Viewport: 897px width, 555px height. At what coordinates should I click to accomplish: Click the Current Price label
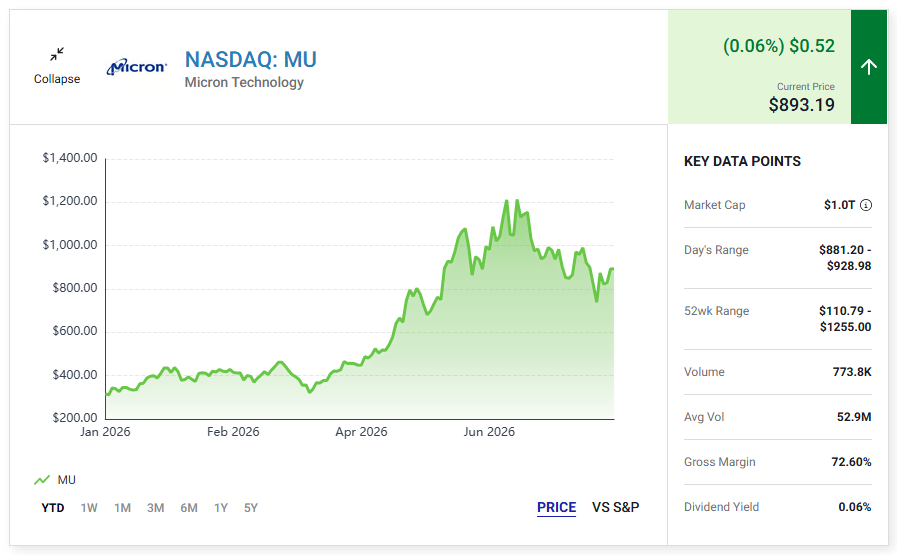click(805, 87)
